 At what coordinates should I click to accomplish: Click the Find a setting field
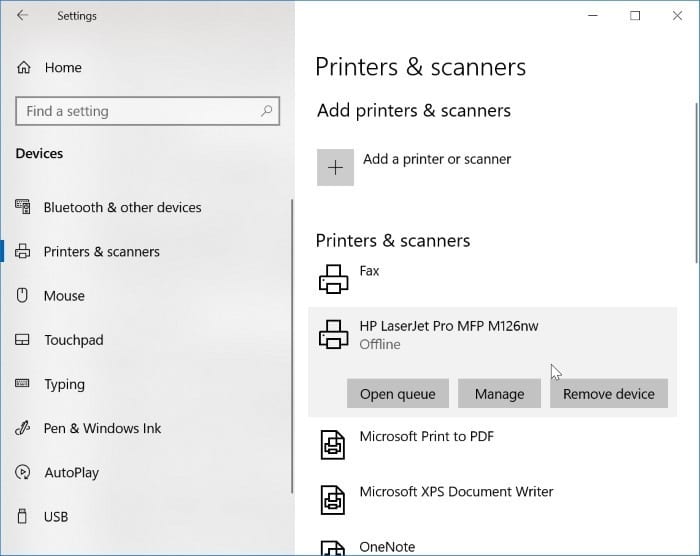pos(147,111)
